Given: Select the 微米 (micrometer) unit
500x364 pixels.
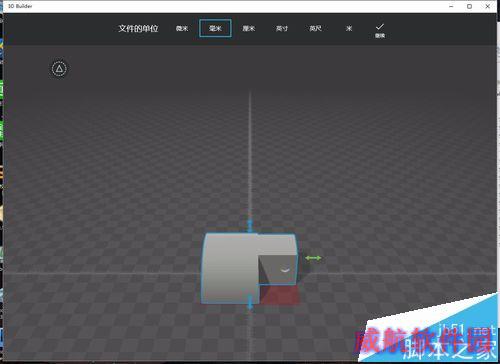Looking at the screenshot, I should [182, 29].
